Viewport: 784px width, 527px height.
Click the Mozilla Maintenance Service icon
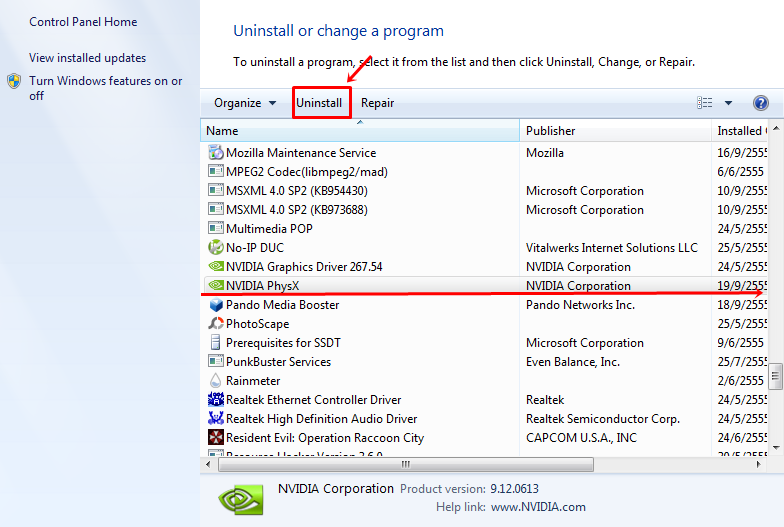pyautogui.click(x=216, y=152)
